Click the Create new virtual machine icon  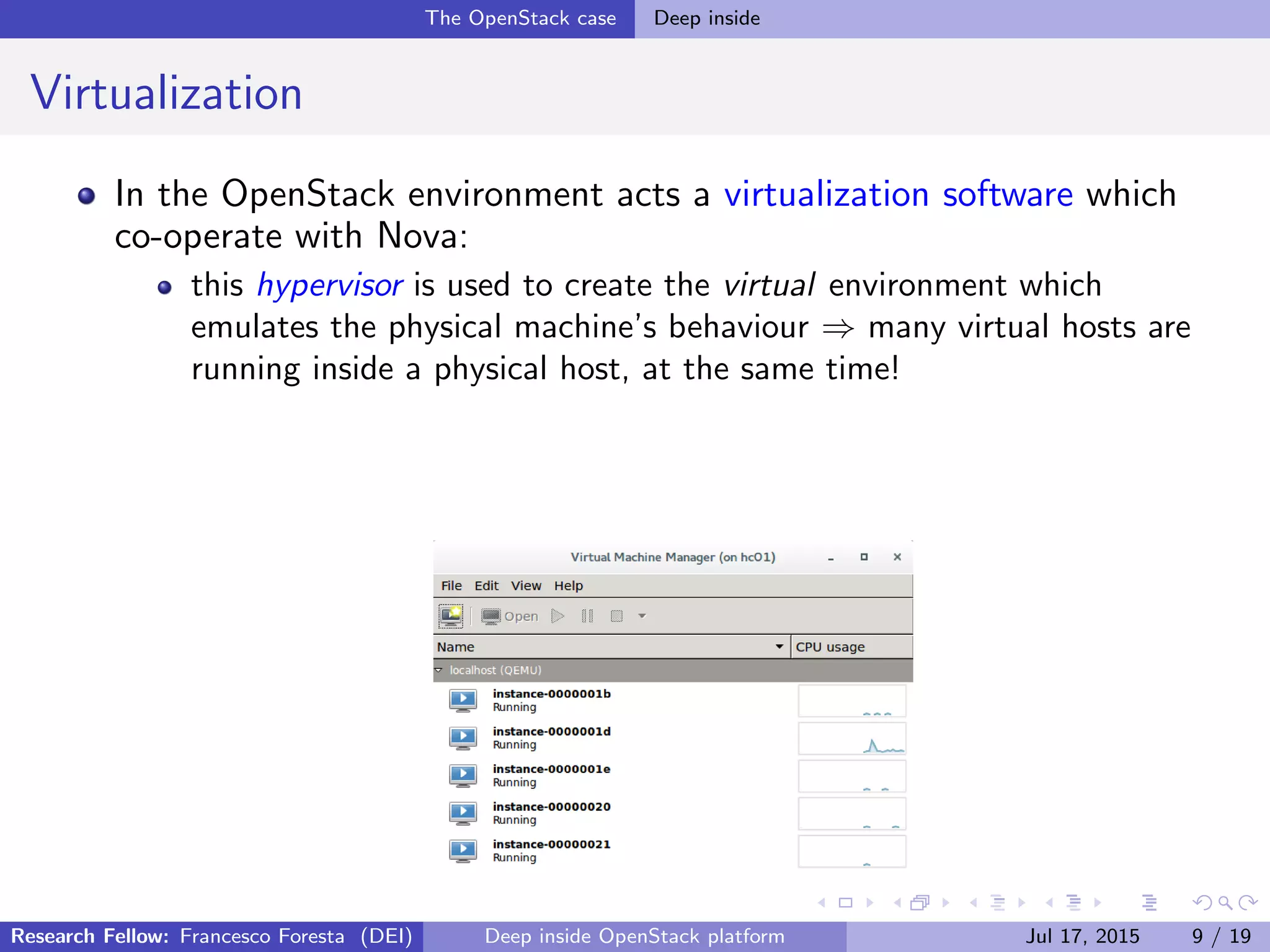point(451,615)
